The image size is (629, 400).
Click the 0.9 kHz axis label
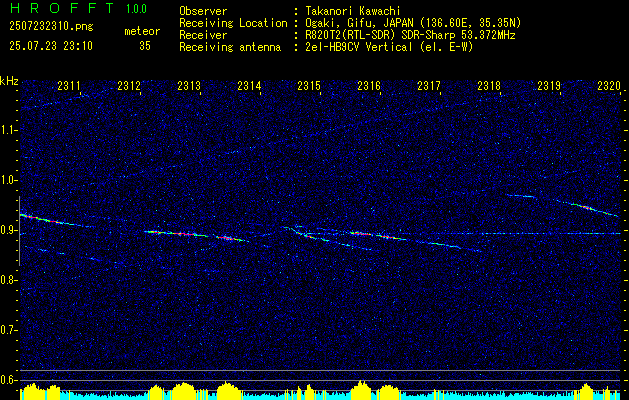[x=9, y=230]
